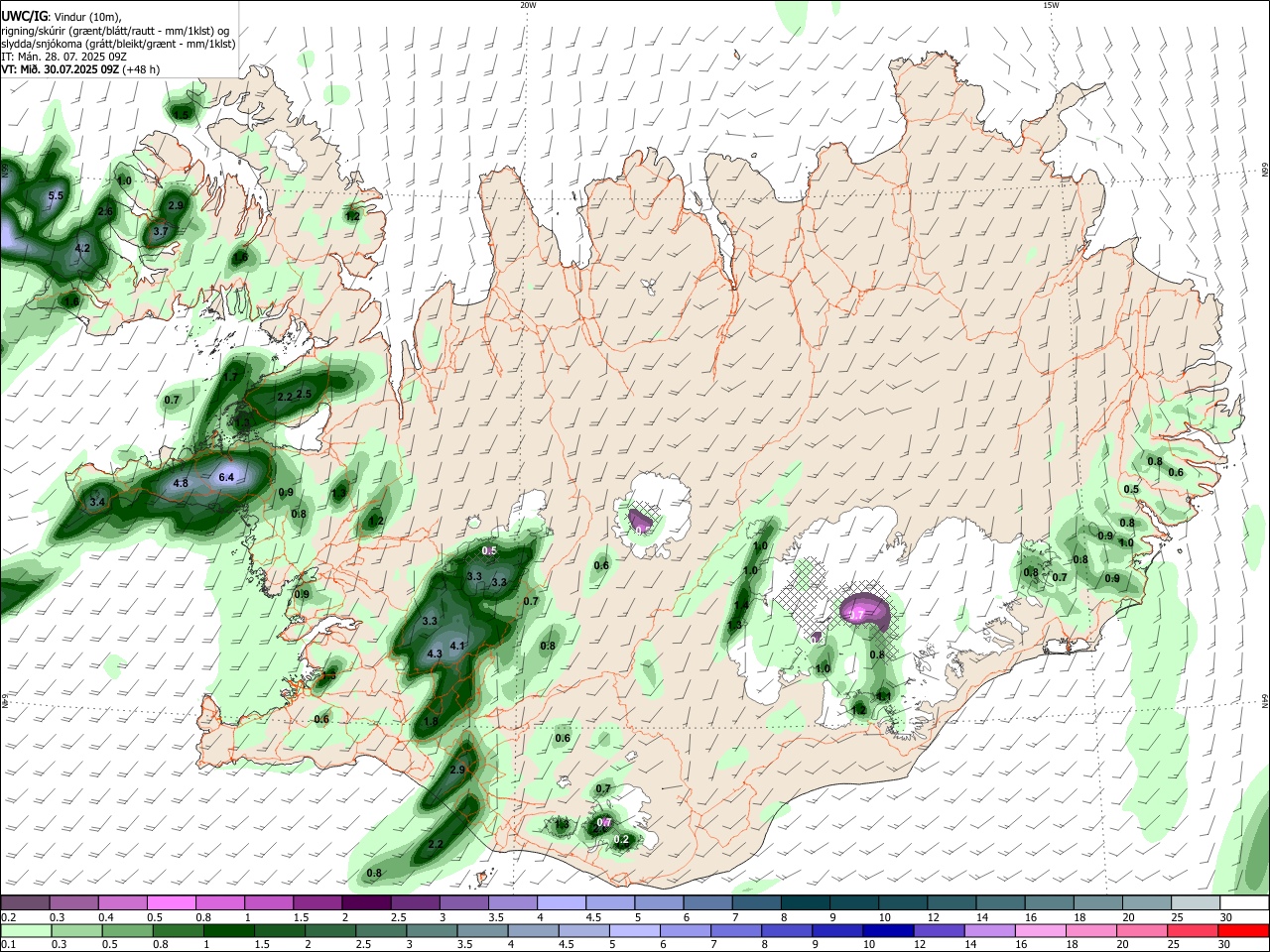Image resolution: width=1270 pixels, height=952 pixels.
Task: Click the red 30 swatch in the rain legend
Action: point(1244,930)
